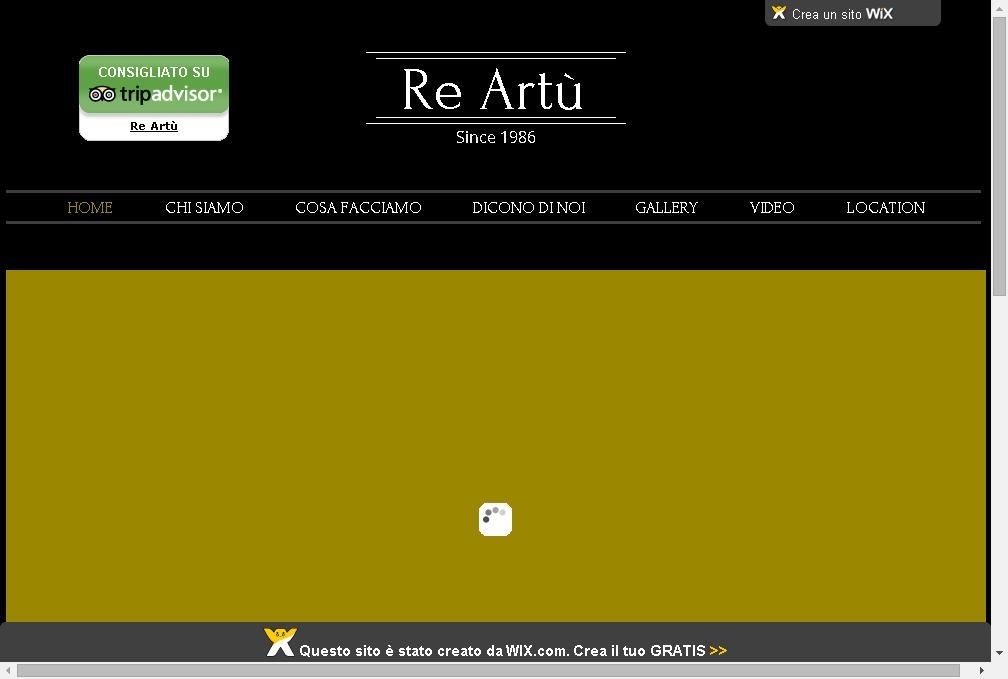Click the Crea un sito WiX button
The width and height of the screenshot is (1008, 679).
[852, 13]
